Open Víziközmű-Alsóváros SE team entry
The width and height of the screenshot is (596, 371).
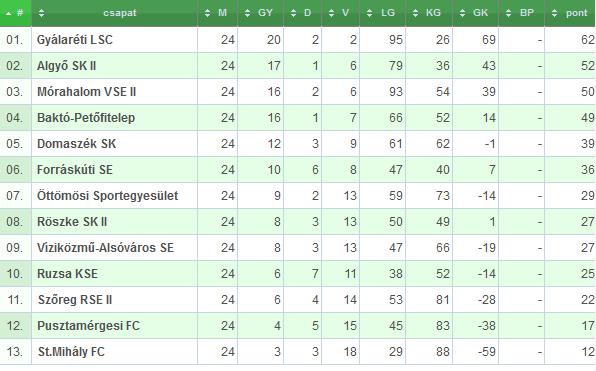105,248
